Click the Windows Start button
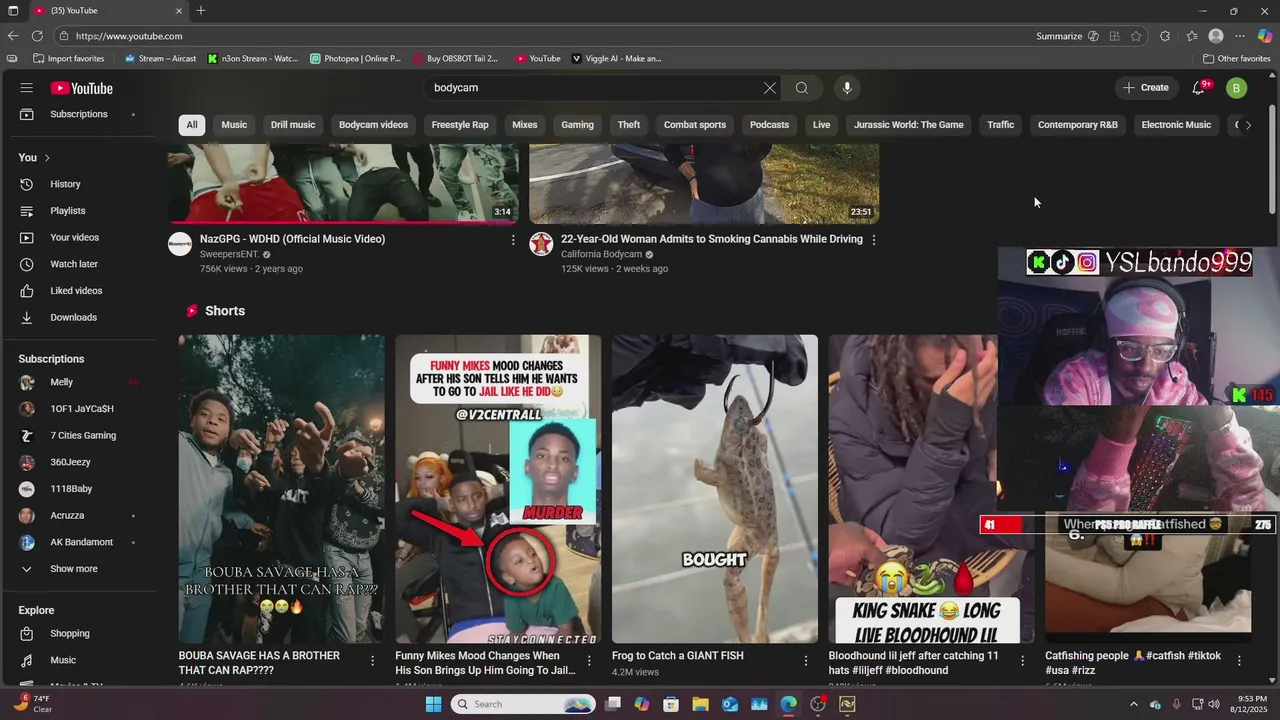The image size is (1280, 720). [x=433, y=704]
